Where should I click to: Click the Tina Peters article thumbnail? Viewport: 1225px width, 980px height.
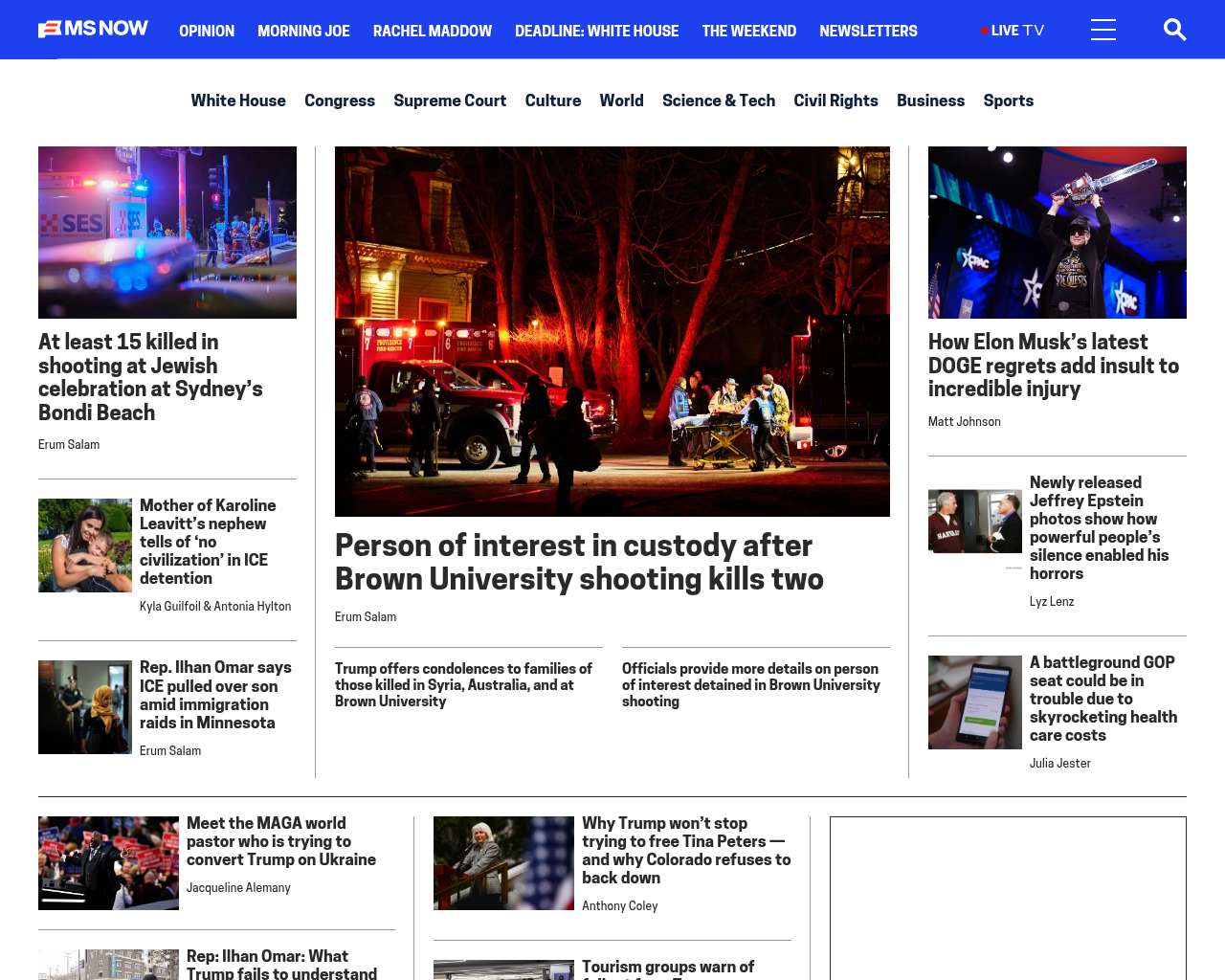point(503,862)
